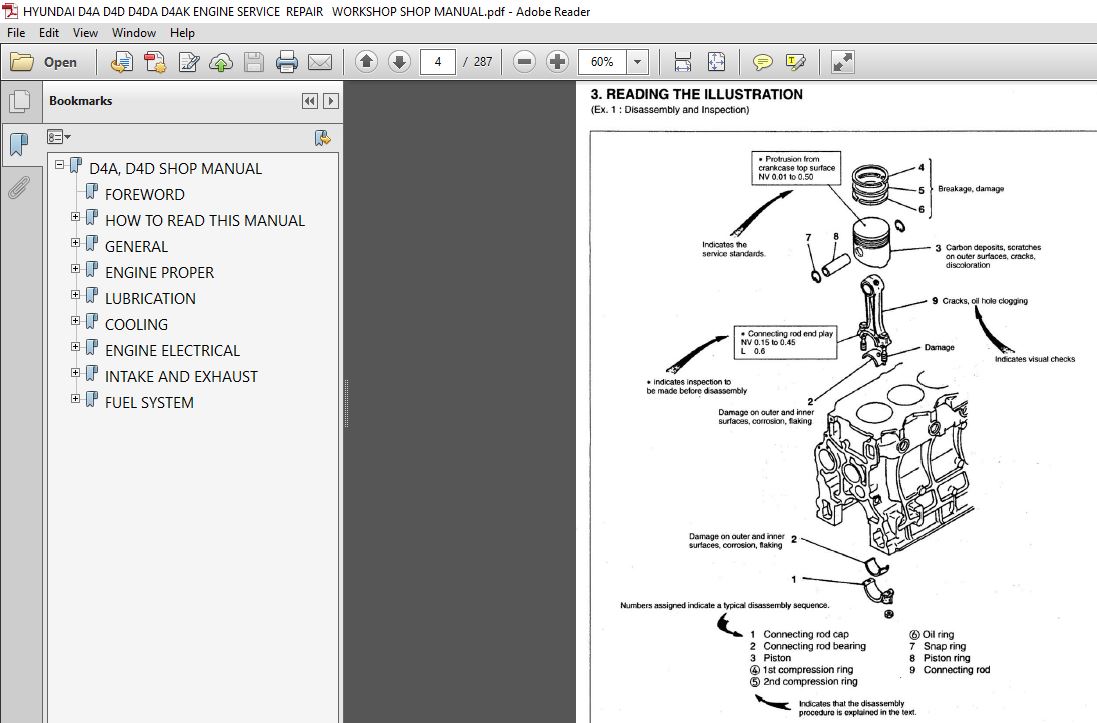Switch to read mode icon

[x=842, y=62]
